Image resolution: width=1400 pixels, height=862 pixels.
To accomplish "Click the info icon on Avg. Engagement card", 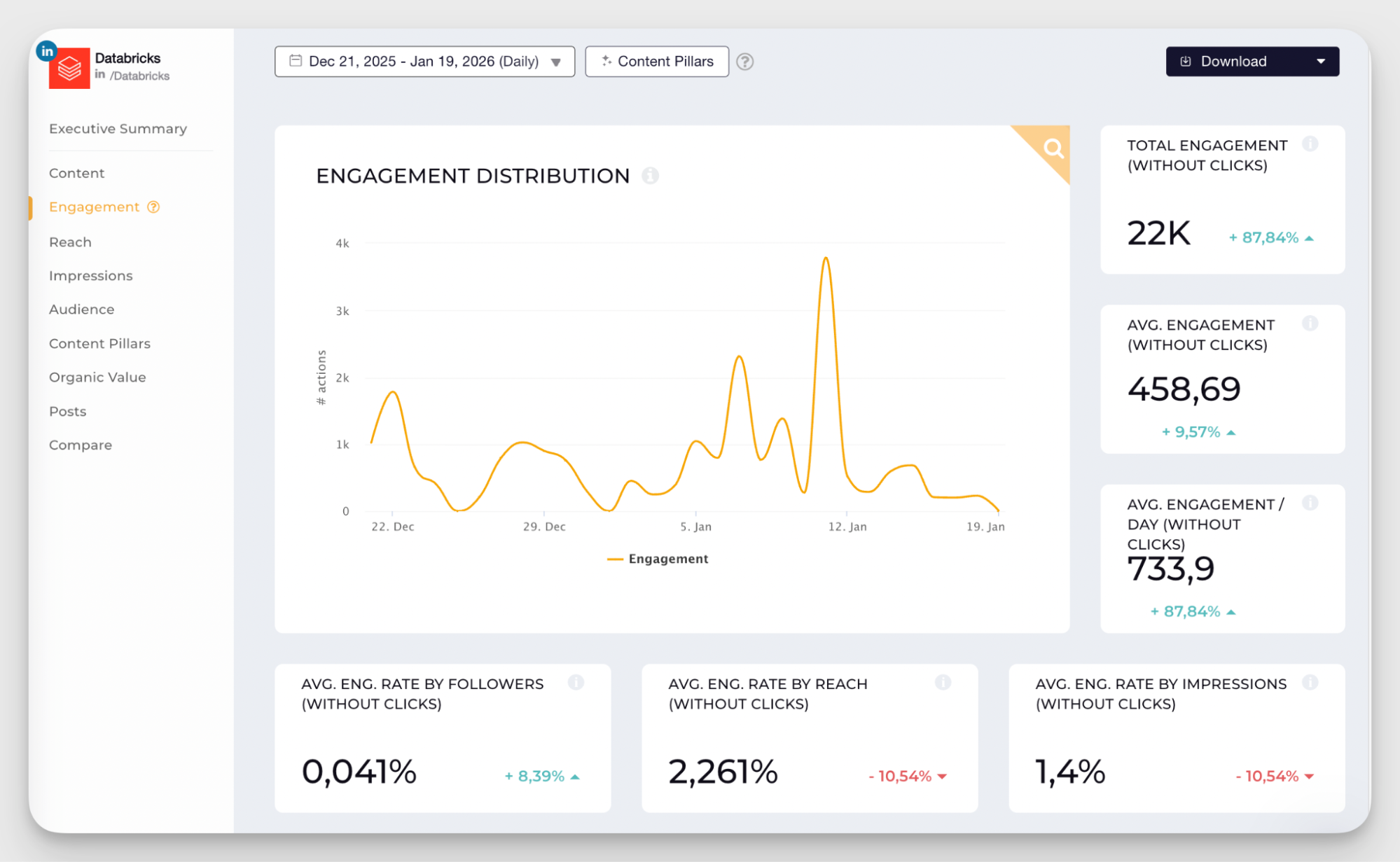I will coord(1311,324).
